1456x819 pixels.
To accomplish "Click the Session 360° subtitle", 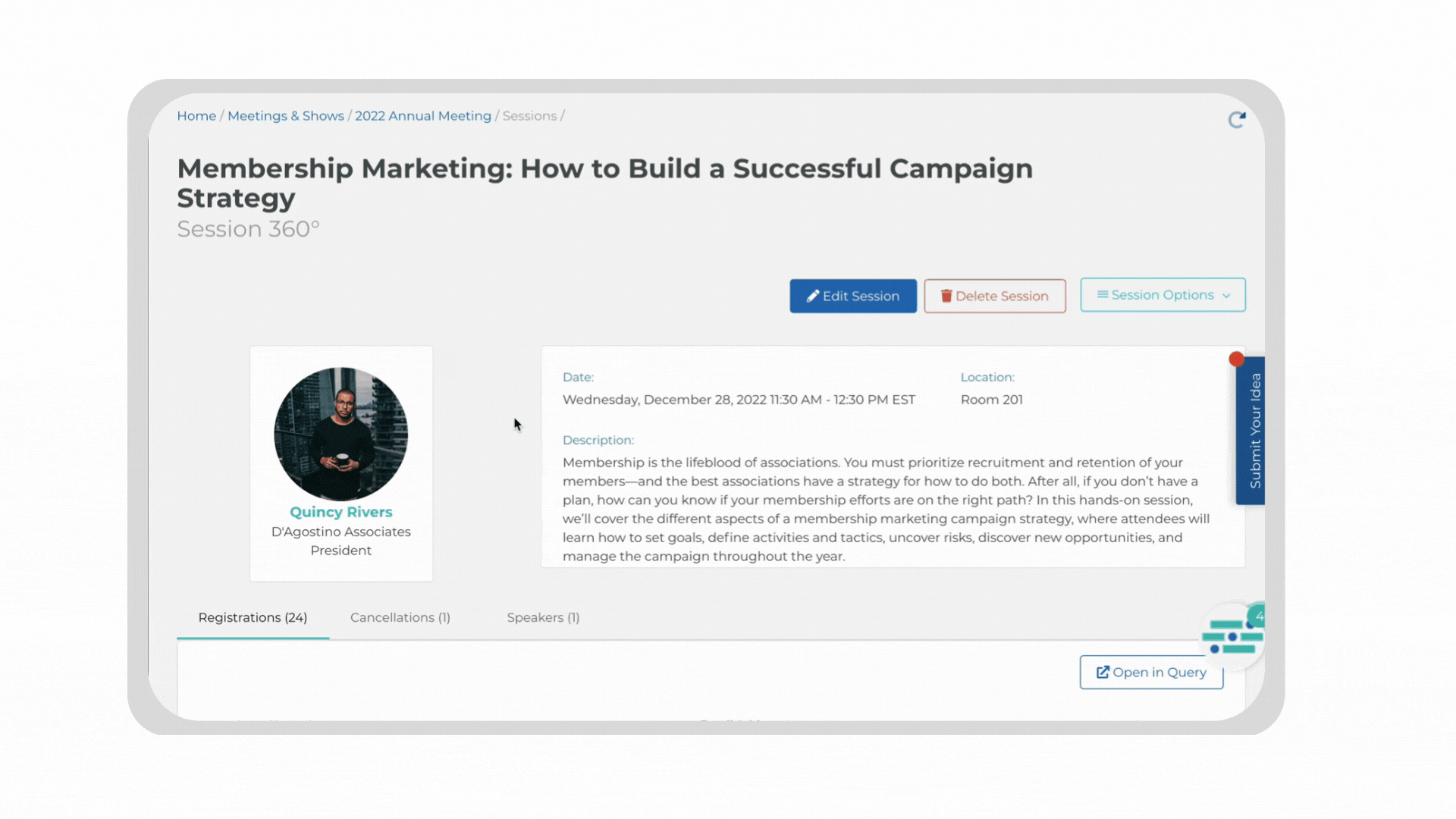I will point(249,229).
